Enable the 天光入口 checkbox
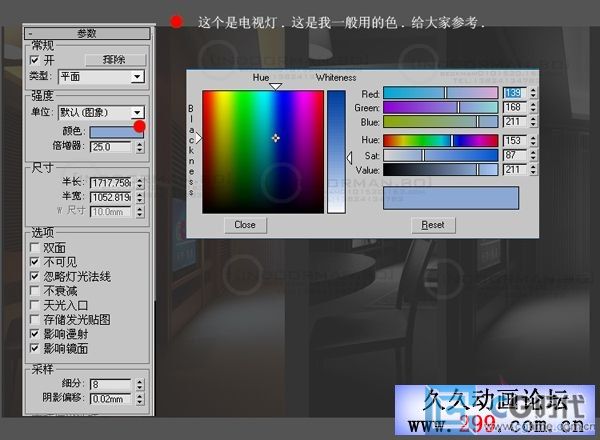 pyautogui.click(x=34, y=305)
